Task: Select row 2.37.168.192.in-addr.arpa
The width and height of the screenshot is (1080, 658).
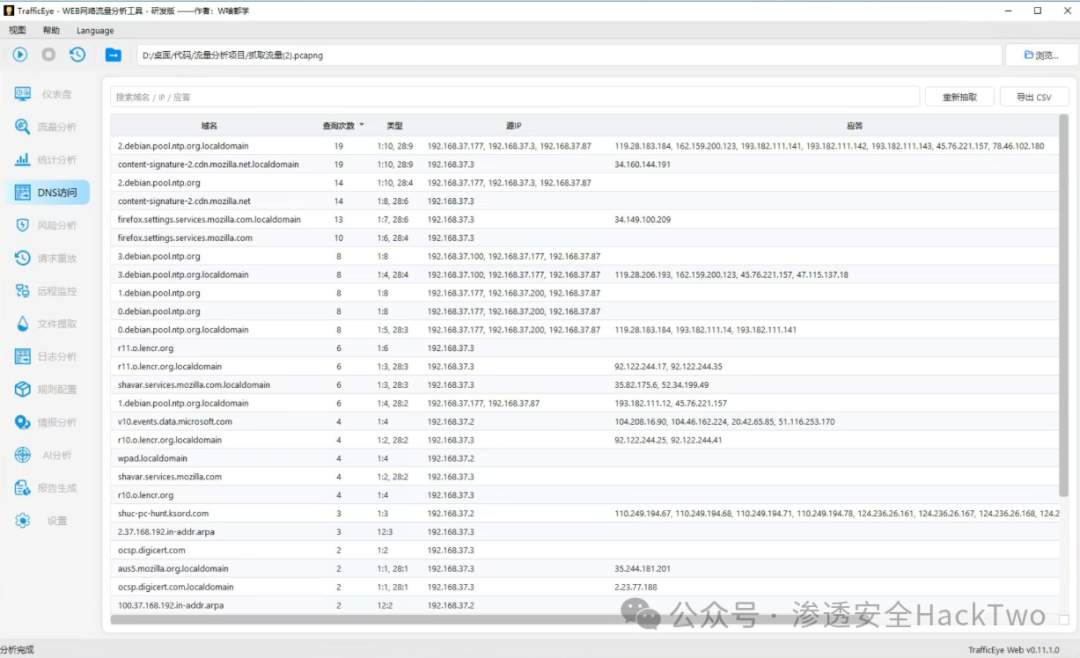Action: 585,532
